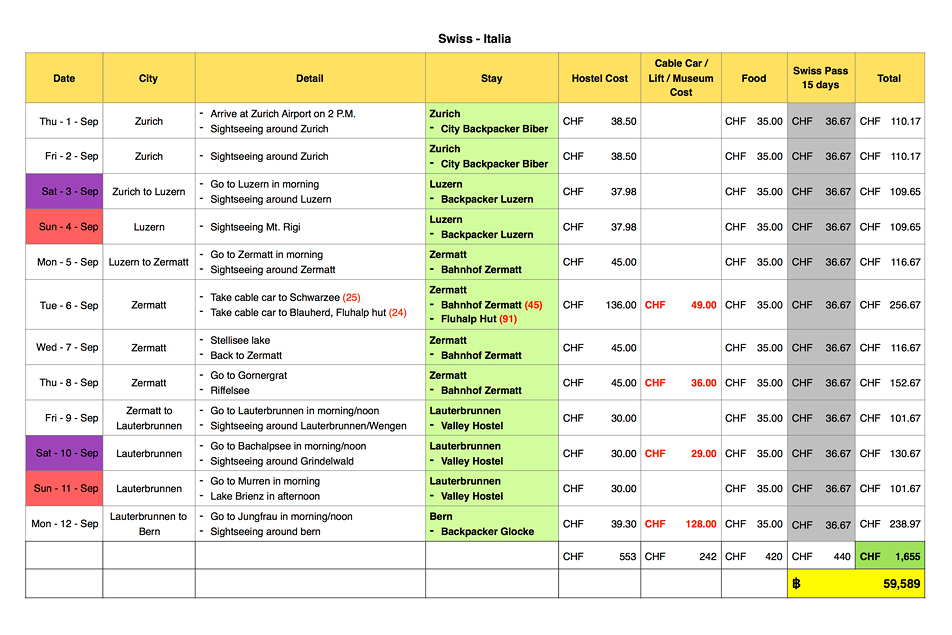Screen dimensions: 952x635
Task: Select total 152.67 for Thu 8 Sep
Action: tap(889, 382)
